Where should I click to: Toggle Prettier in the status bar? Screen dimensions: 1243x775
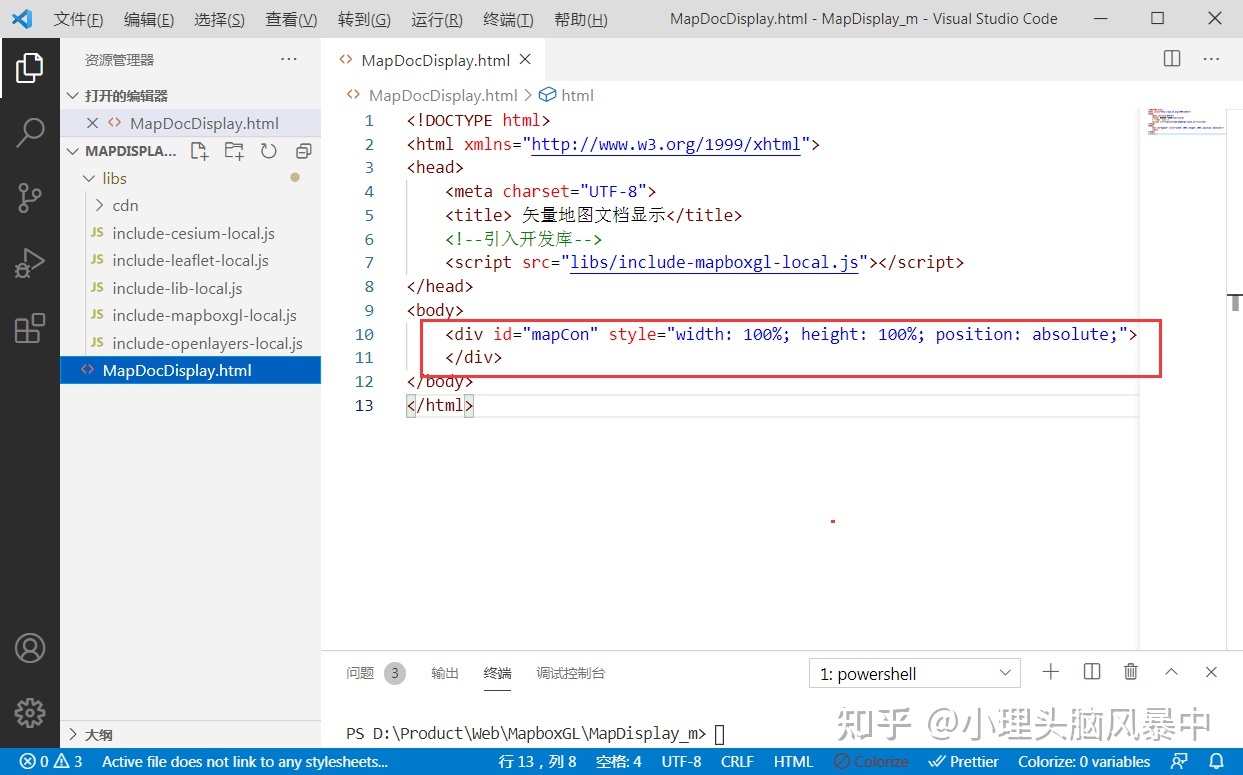[x=964, y=762]
